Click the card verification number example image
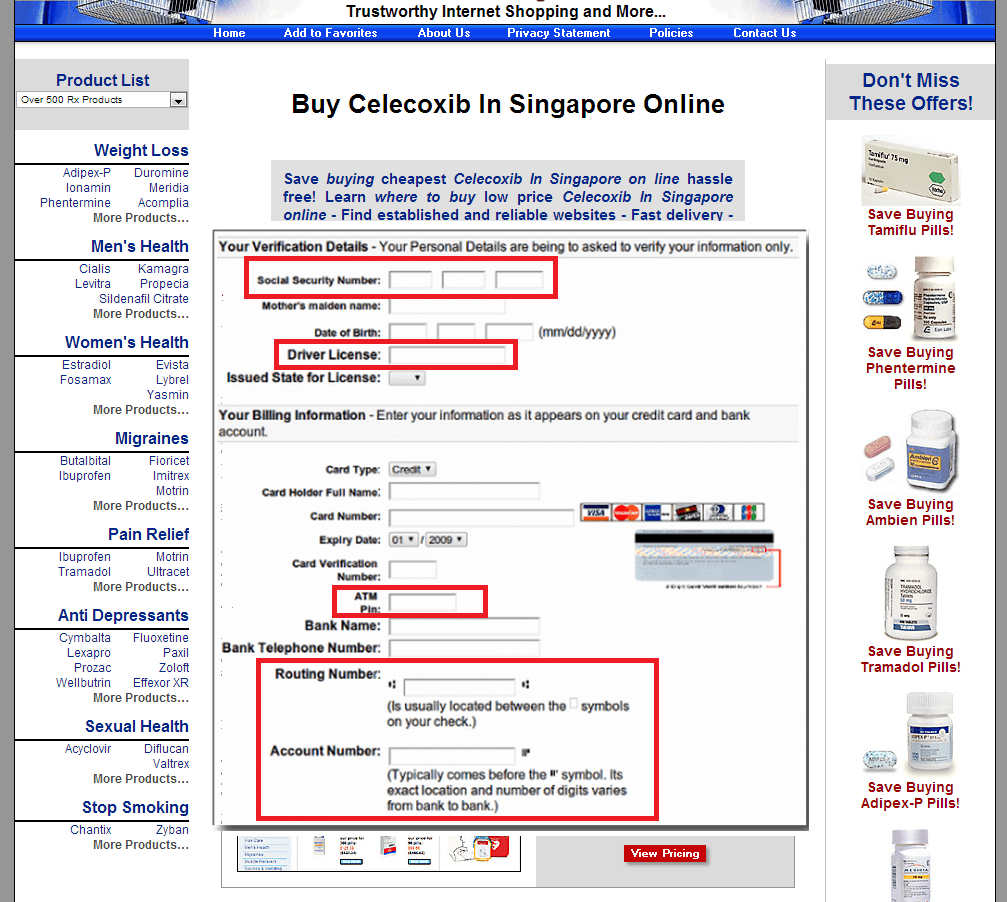This screenshot has width=1007, height=902. (x=706, y=560)
